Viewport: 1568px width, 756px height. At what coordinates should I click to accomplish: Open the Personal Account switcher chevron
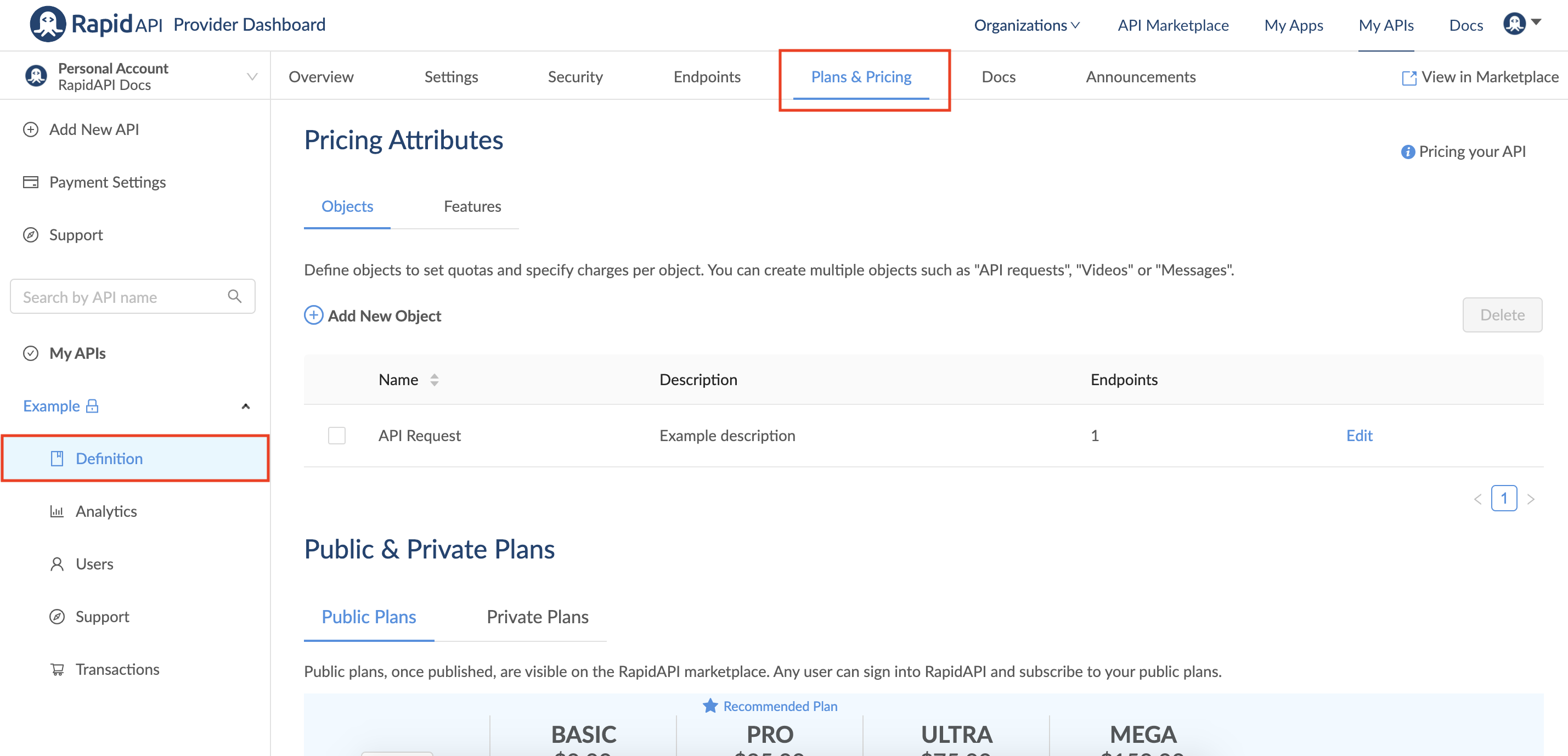tap(252, 77)
